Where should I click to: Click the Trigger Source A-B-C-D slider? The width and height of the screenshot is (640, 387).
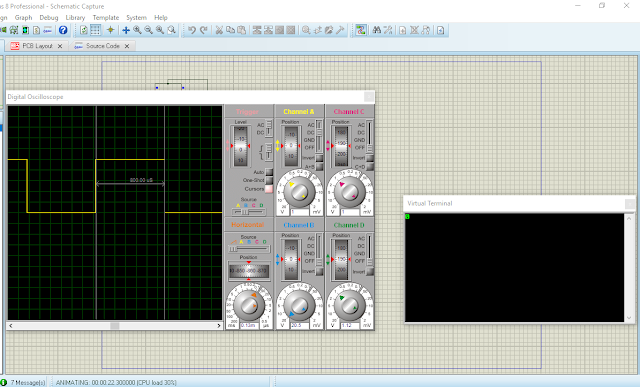249,212
